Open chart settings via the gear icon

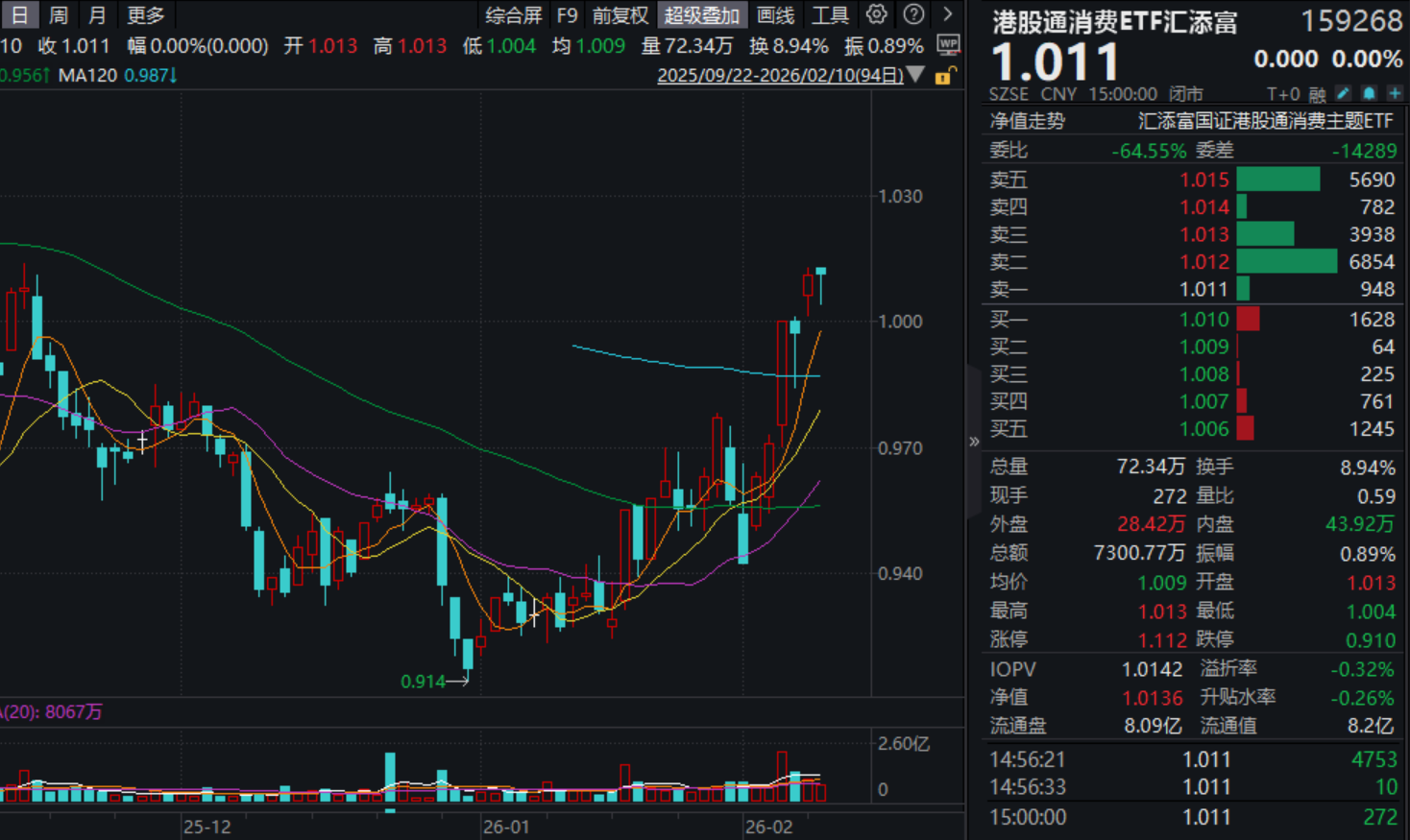[876, 14]
